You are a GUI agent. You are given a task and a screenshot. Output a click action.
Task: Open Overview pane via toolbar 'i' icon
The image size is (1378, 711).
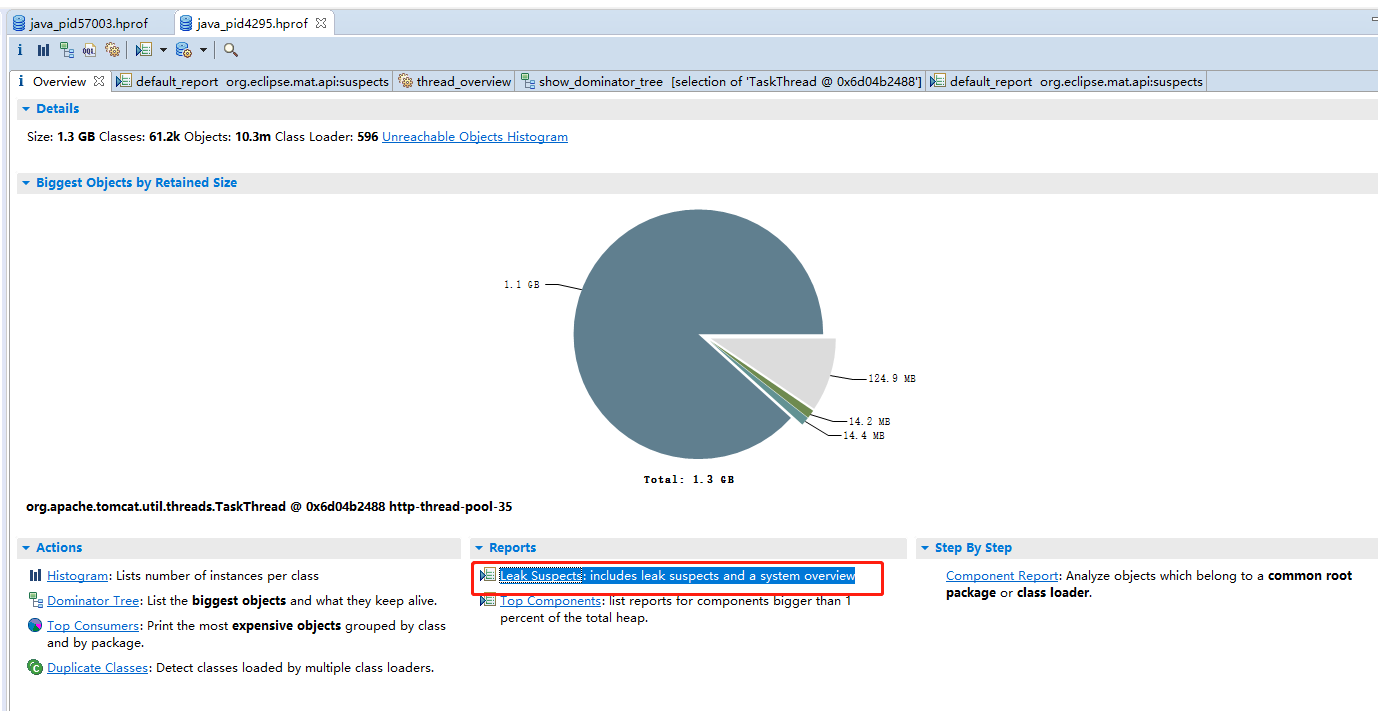[20, 50]
